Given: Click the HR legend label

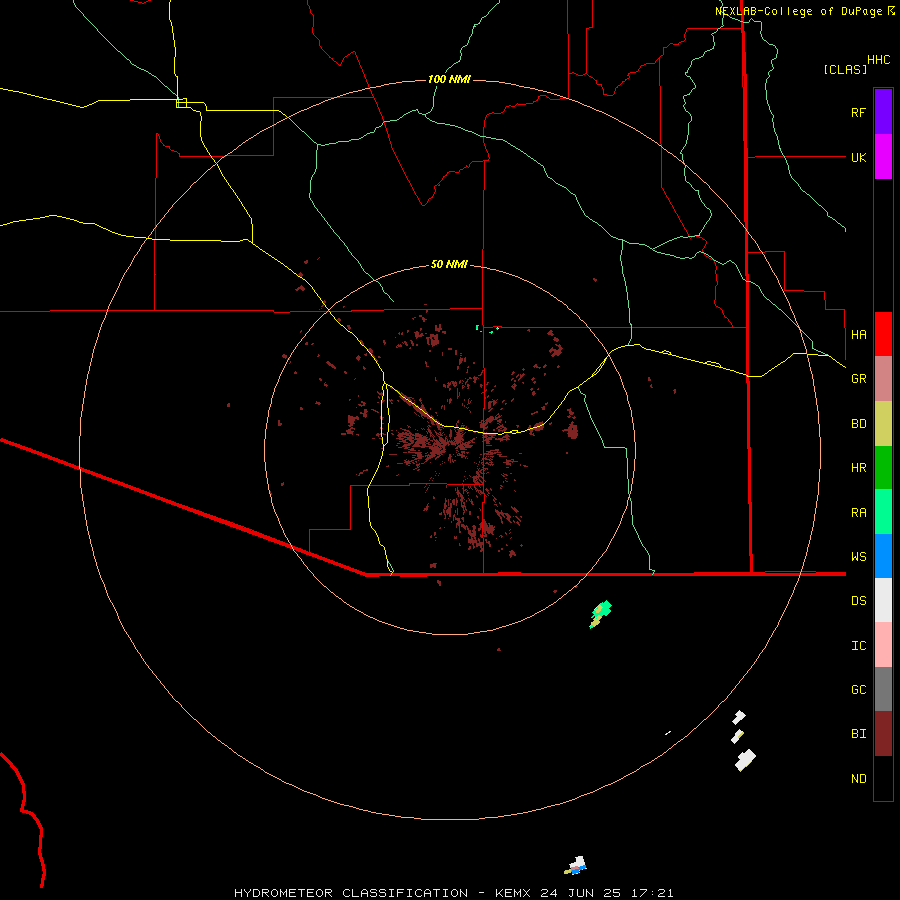Looking at the screenshot, I should pos(858,468).
